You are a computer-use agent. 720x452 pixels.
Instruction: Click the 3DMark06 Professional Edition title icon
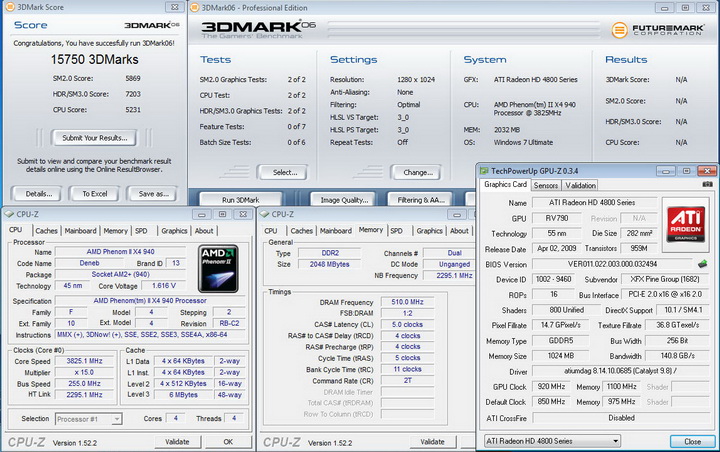(194, 7)
